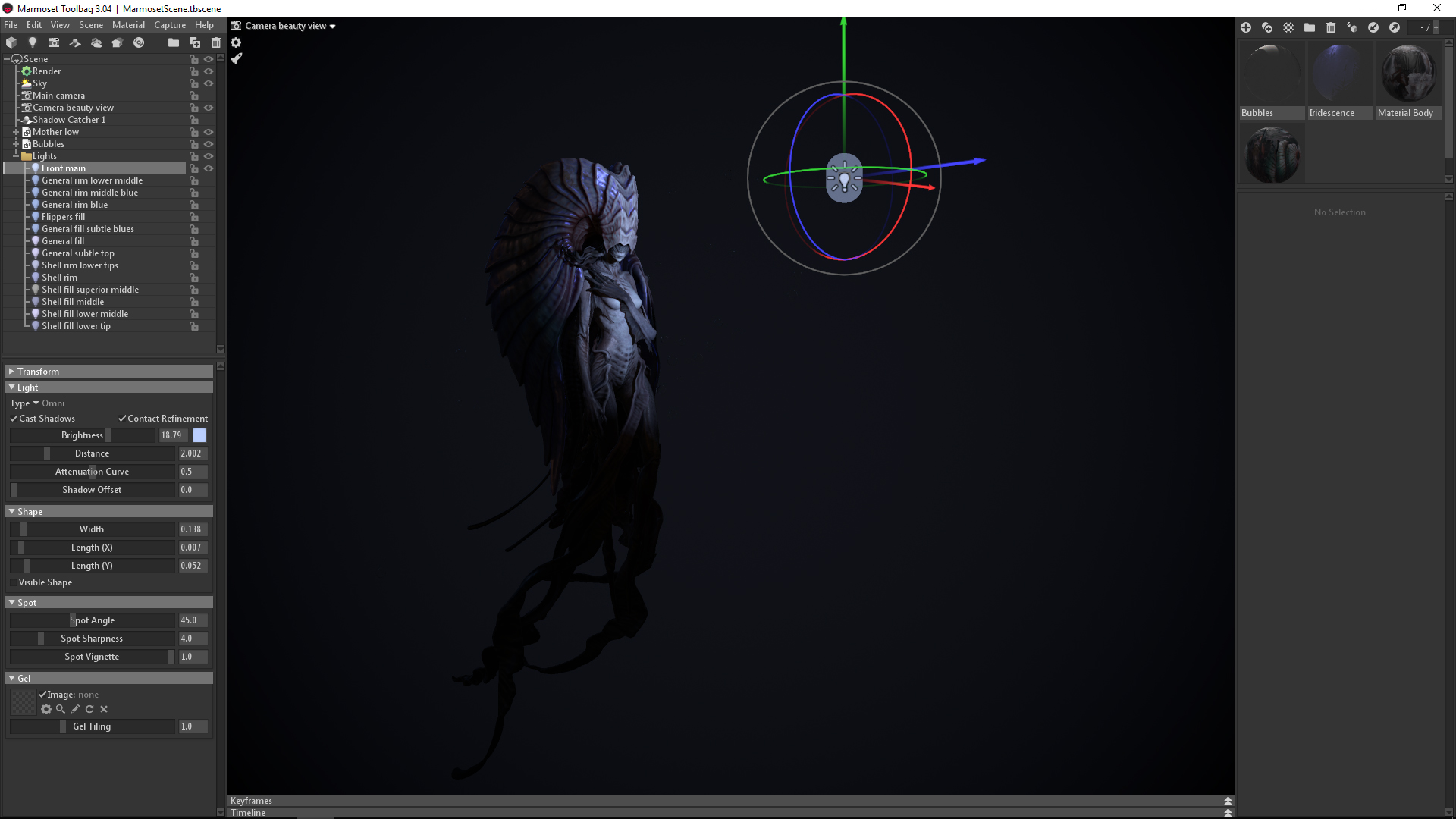1456x819 pixels.
Task: Delete material with trash icon
Action: pos(1331,27)
